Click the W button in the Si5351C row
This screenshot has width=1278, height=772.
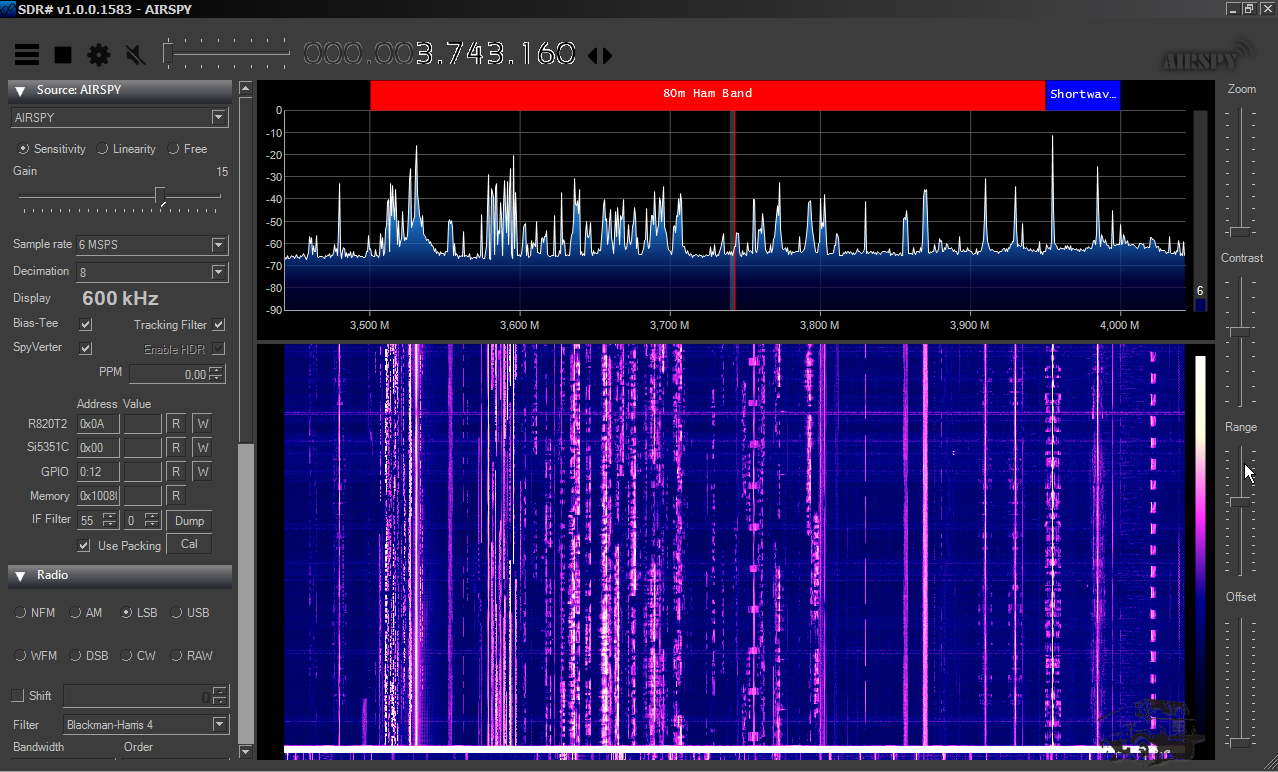(x=202, y=447)
